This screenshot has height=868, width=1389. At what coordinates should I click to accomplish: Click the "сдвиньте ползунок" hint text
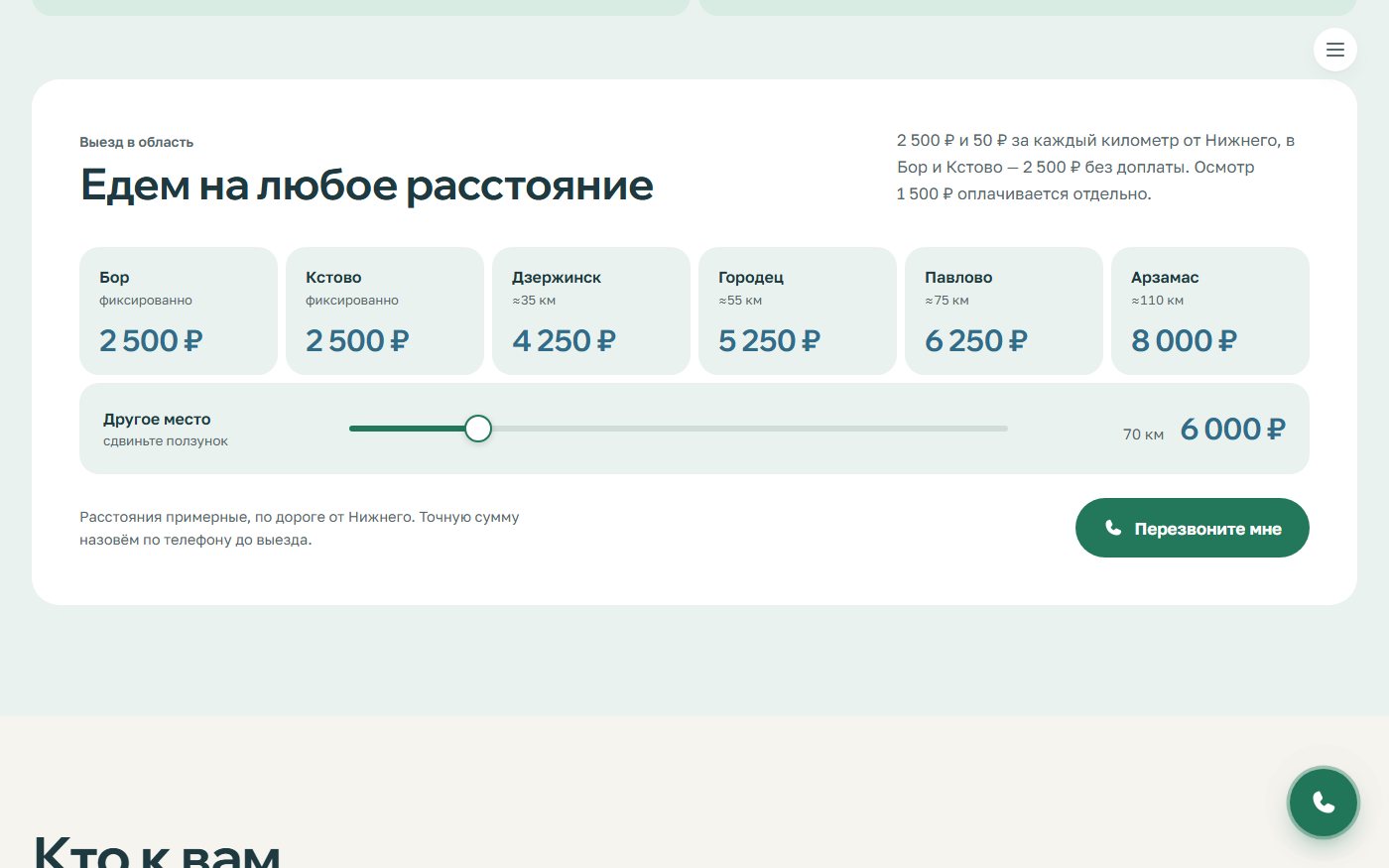pos(166,441)
